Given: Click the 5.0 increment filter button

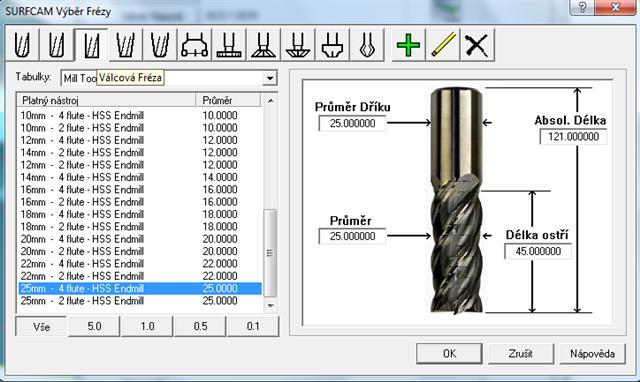Looking at the screenshot, I should [94, 326].
